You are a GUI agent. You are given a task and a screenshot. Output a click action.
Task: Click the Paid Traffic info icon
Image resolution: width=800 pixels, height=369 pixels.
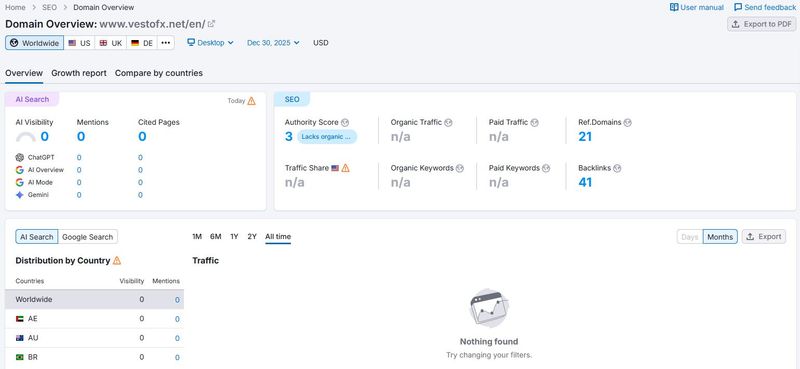tap(534, 122)
